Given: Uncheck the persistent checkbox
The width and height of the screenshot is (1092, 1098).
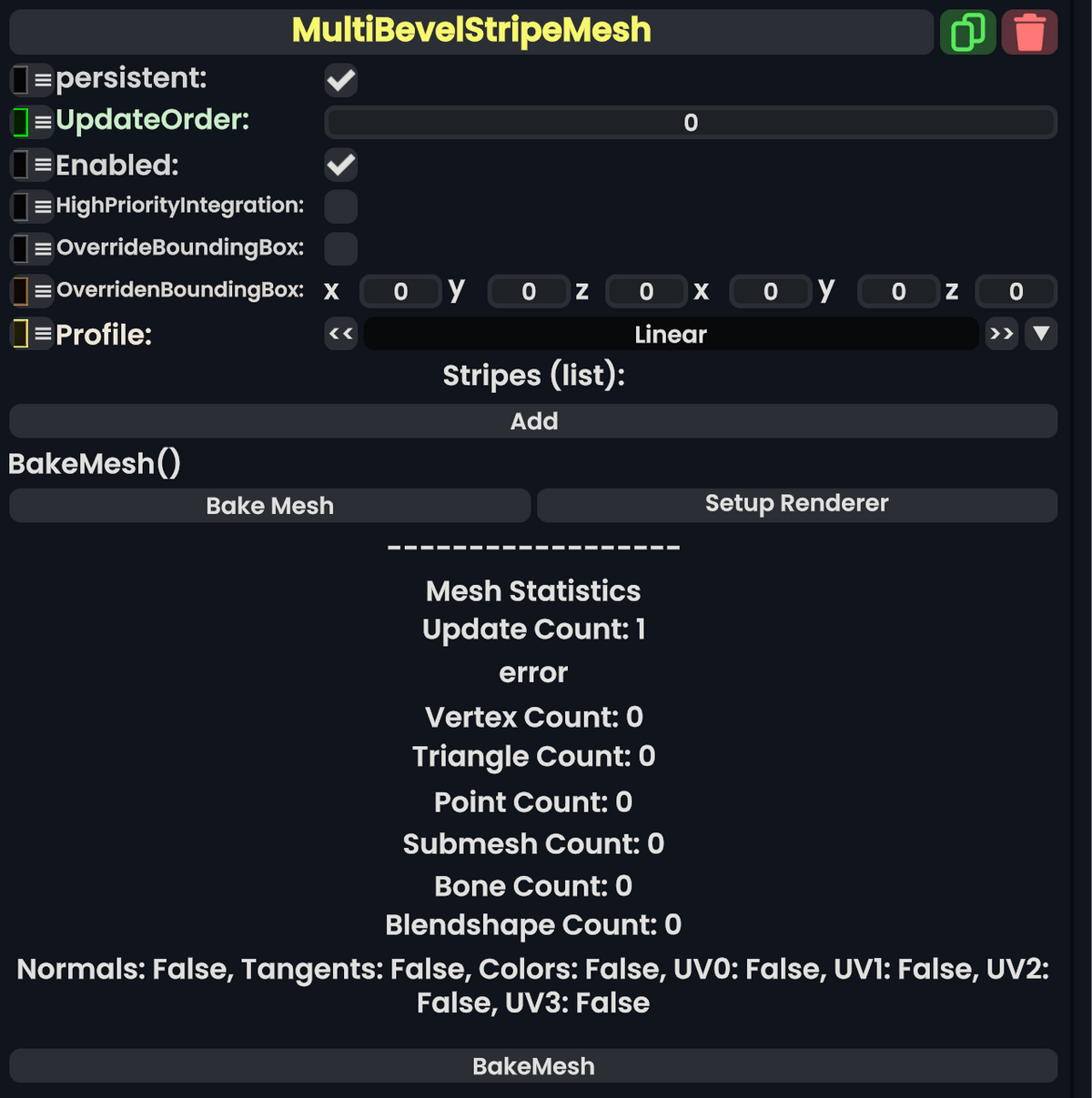Looking at the screenshot, I should pyautogui.click(x=340, y=80).
